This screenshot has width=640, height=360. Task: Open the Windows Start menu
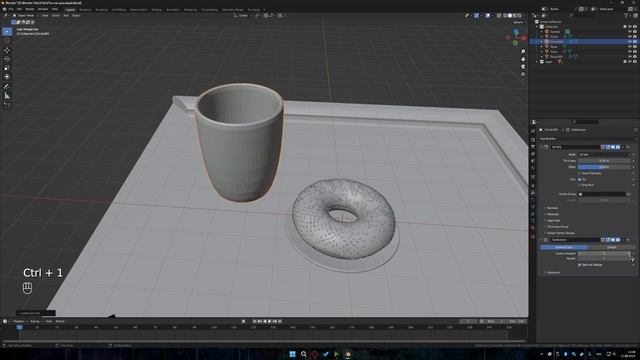pyautogui.click(x=292, y=354)
